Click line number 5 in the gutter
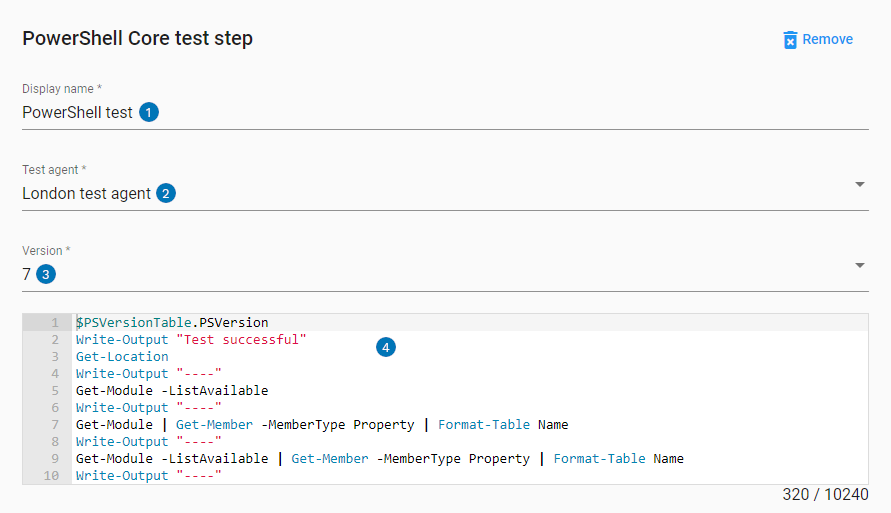Screen dimensions: 891x513 [56, 391]
